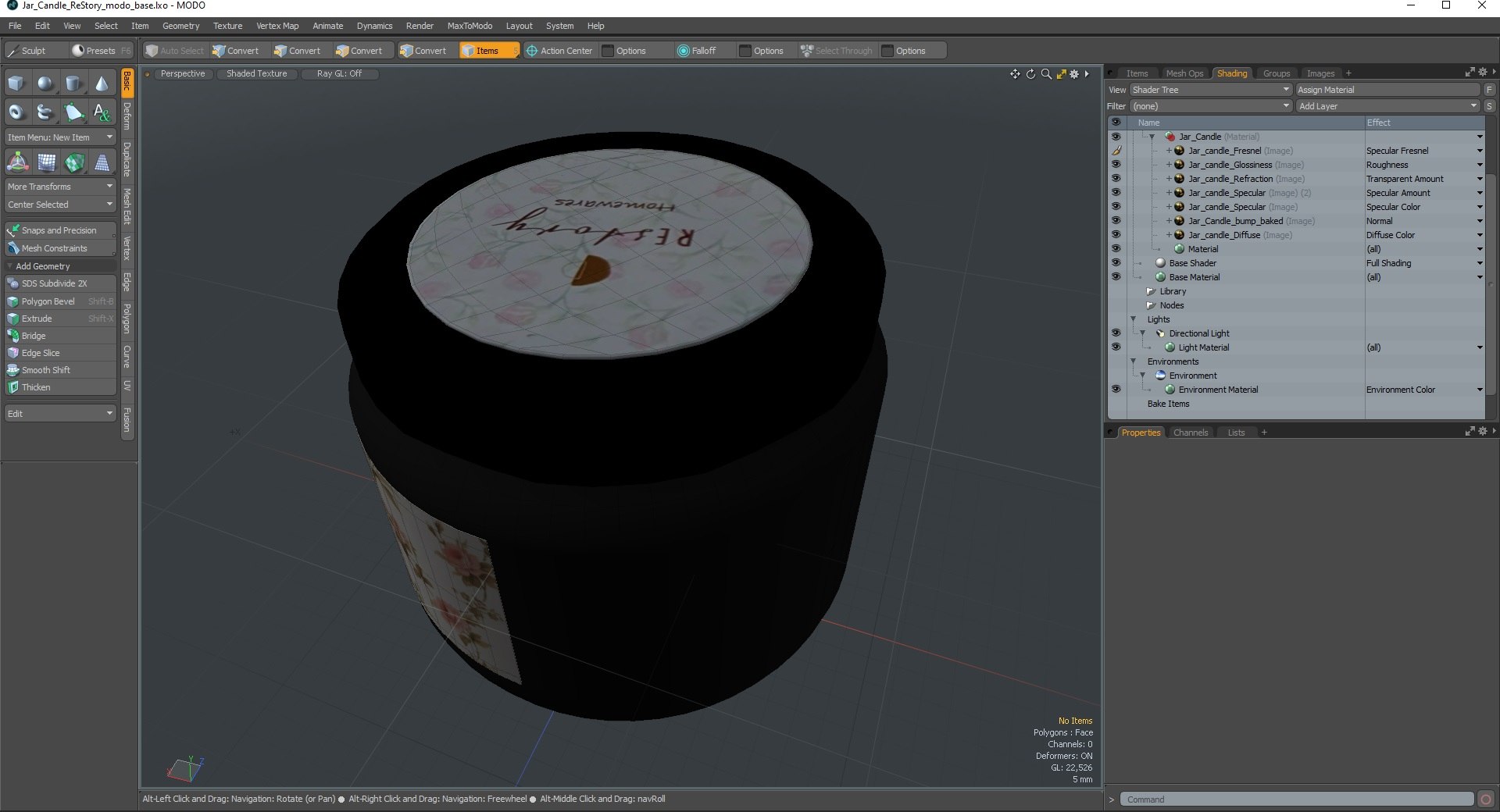1500x812 pixels.
Task: Click the Action Center button
Action: (x=559, y=51)
